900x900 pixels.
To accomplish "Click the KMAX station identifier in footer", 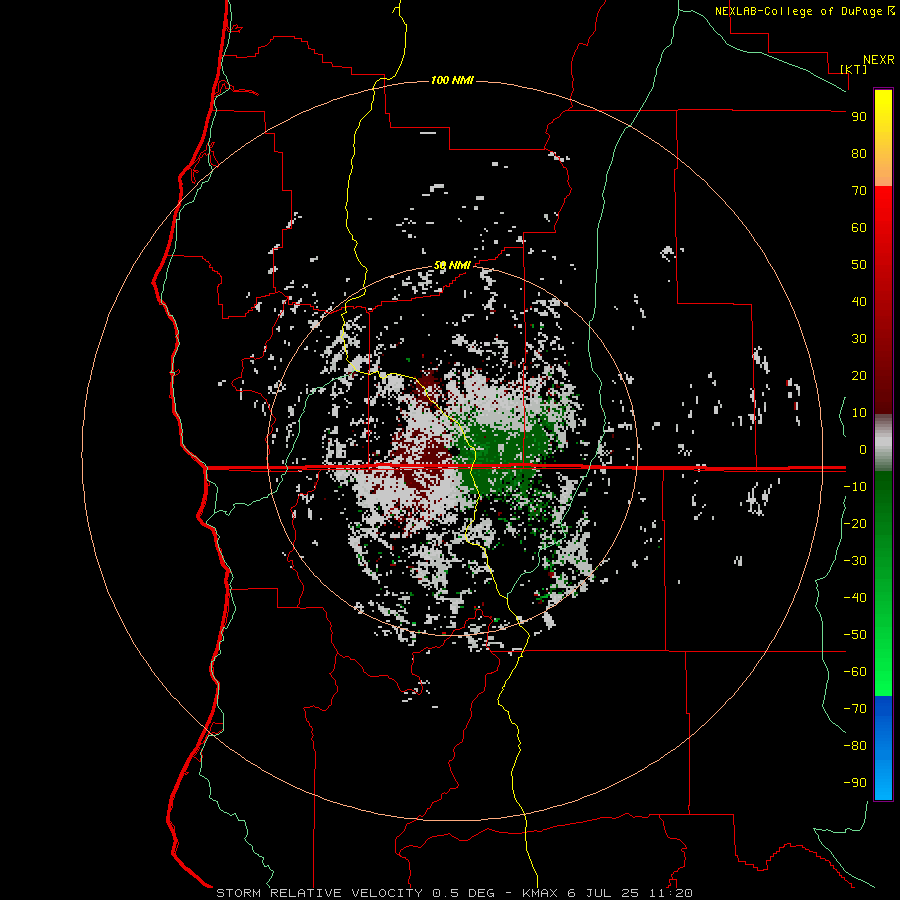I will pyautogui.click(x=540, y=893).
